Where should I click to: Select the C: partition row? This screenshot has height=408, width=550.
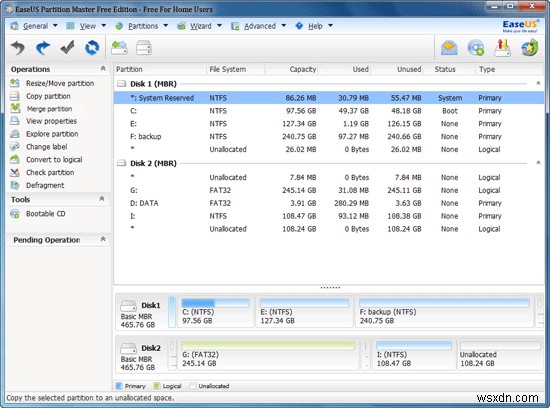tap(329, 111)
